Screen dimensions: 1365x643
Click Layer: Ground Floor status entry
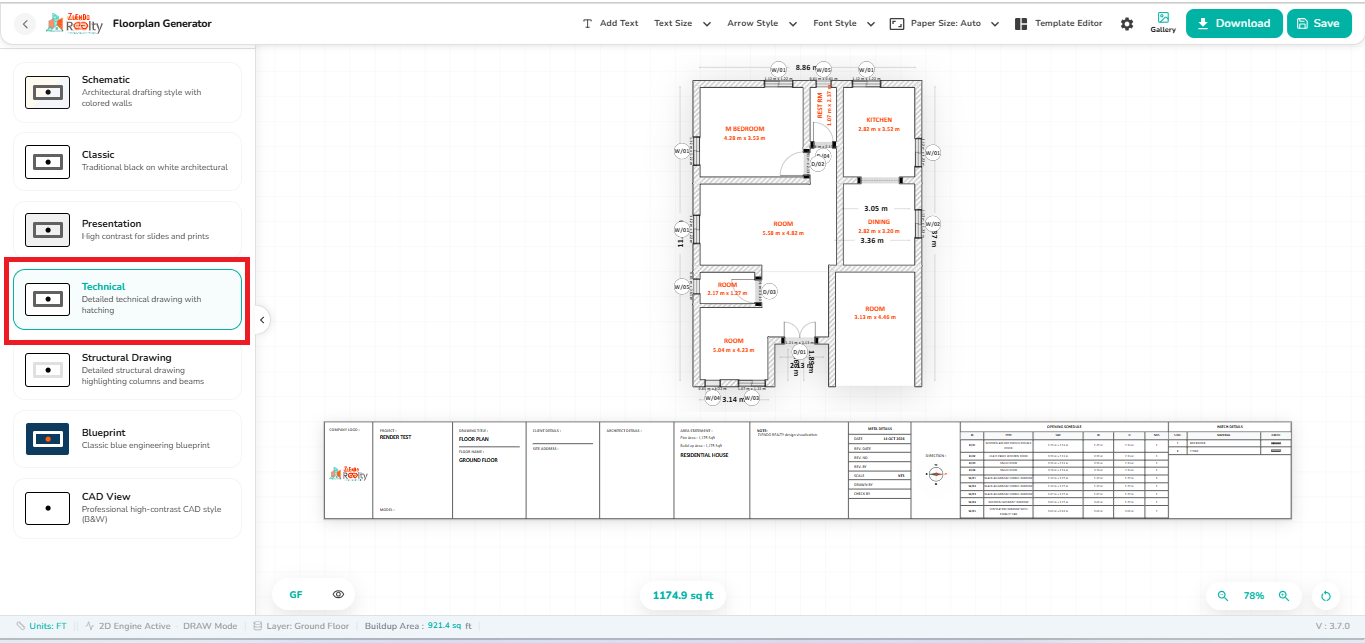coord(301,626)
